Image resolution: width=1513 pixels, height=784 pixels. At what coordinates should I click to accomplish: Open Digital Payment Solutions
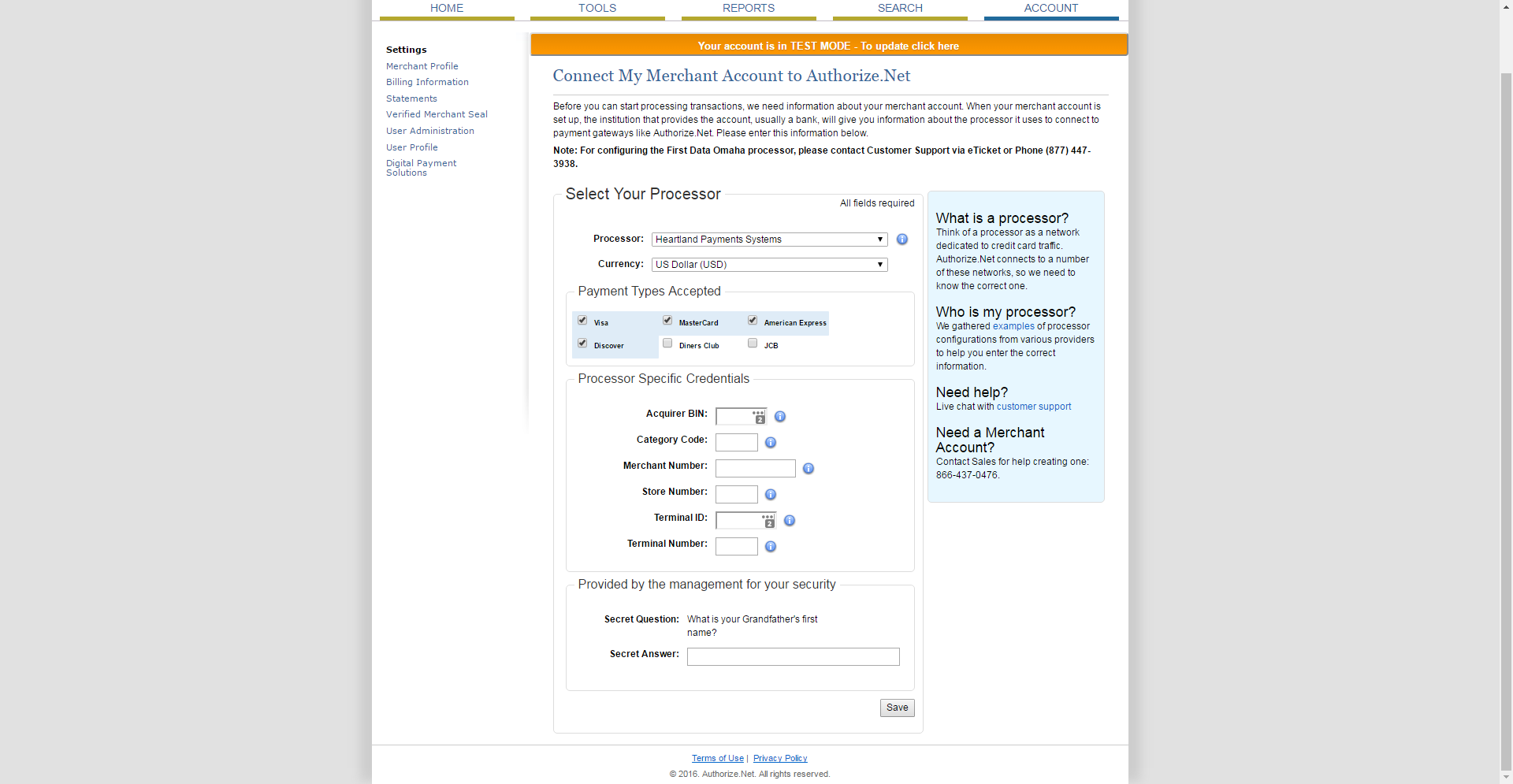[x=422, y=168]
